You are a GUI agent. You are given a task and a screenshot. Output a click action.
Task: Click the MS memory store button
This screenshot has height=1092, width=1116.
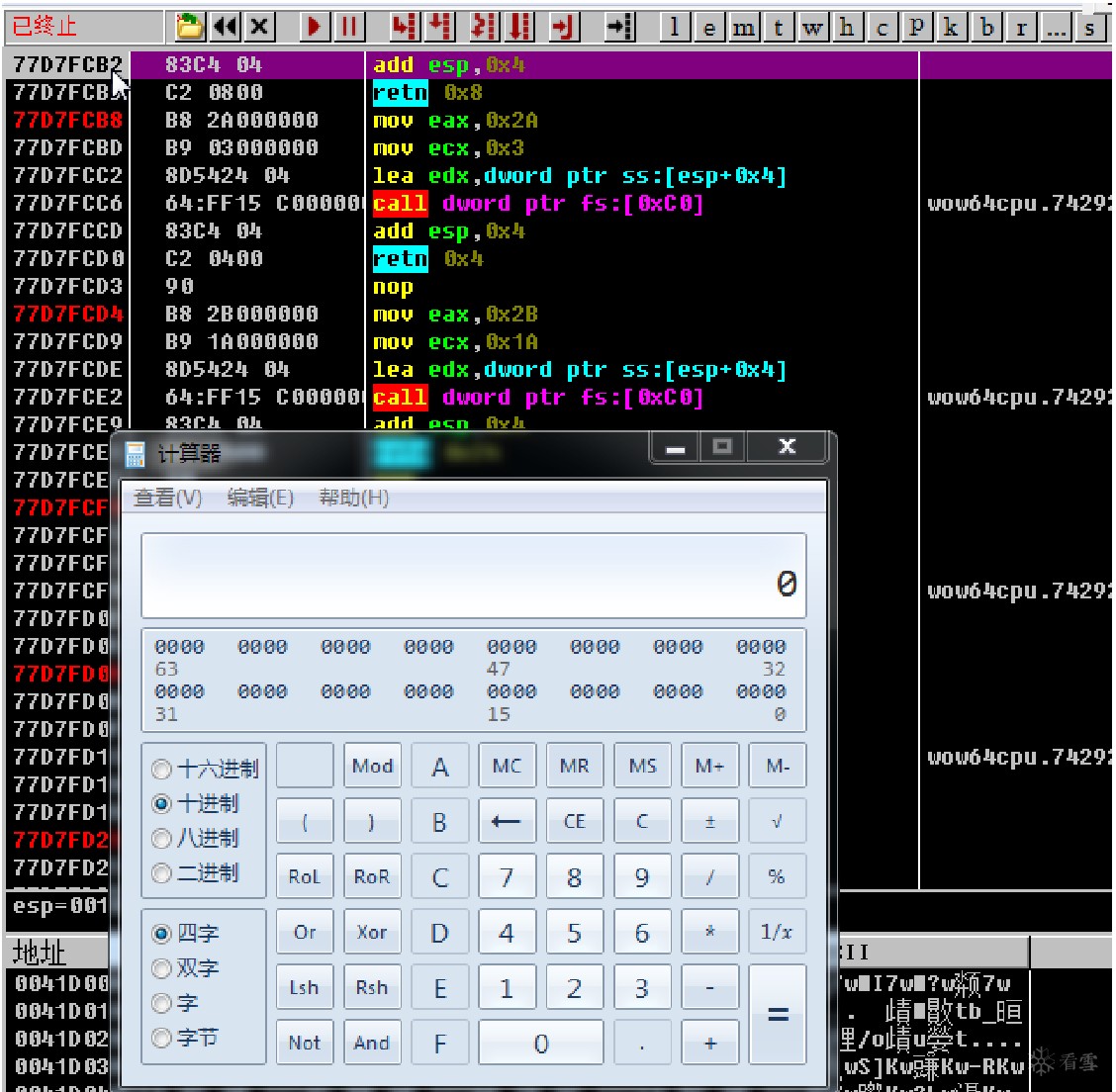tap(643, 766)
